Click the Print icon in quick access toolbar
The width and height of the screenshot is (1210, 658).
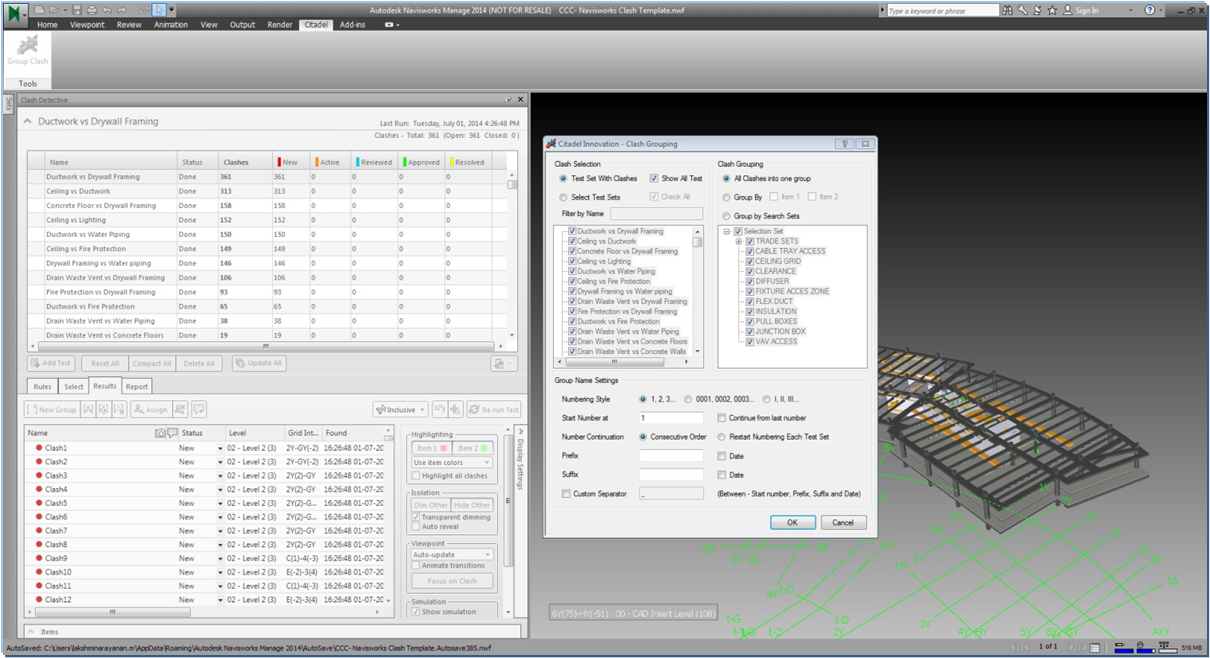point(92,10)
